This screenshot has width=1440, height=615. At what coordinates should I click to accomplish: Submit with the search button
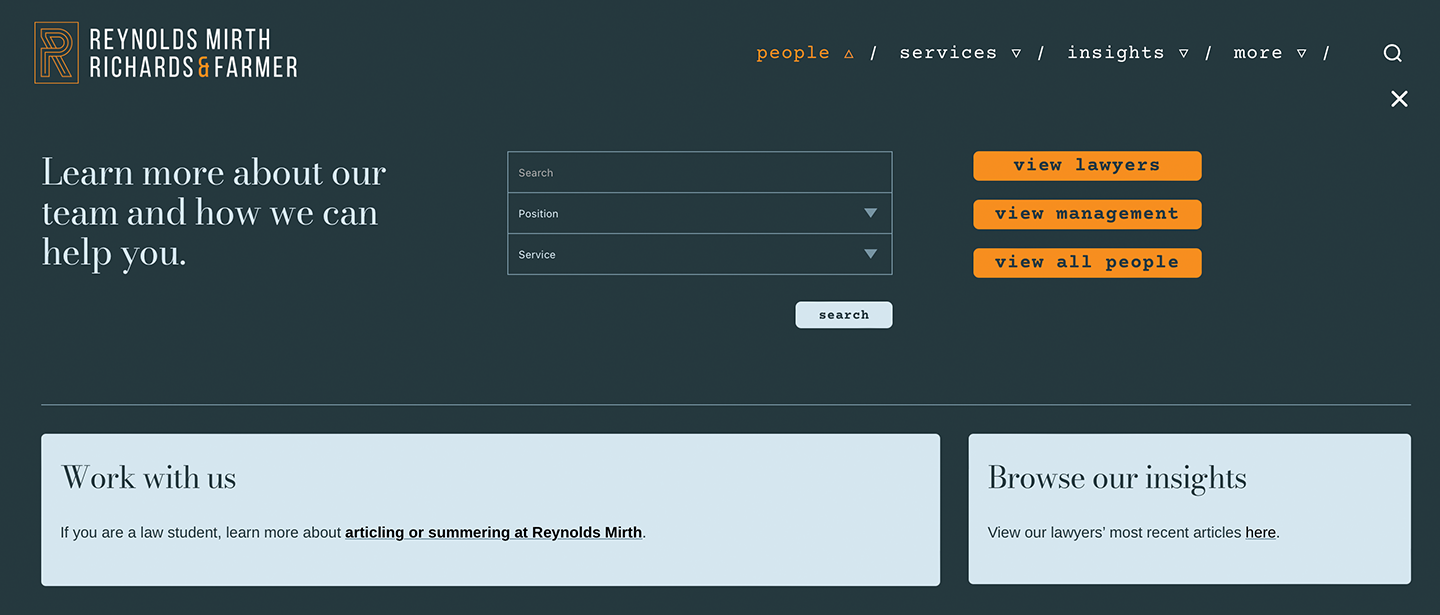[844, 315]
